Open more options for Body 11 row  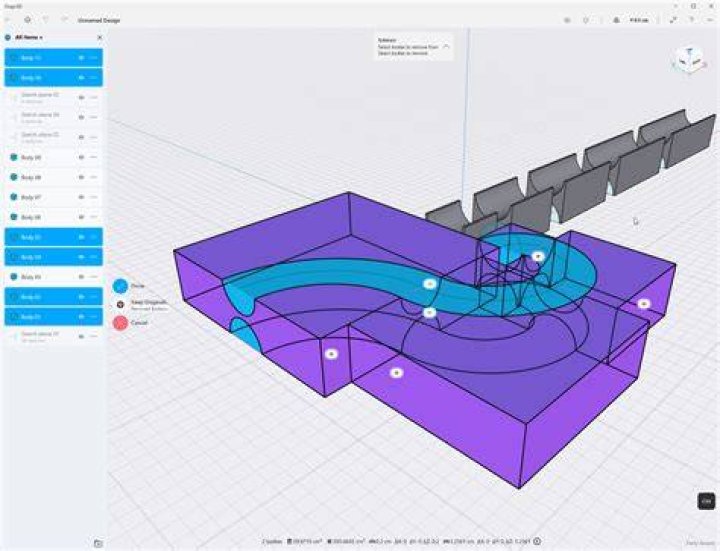click(94, 58)
